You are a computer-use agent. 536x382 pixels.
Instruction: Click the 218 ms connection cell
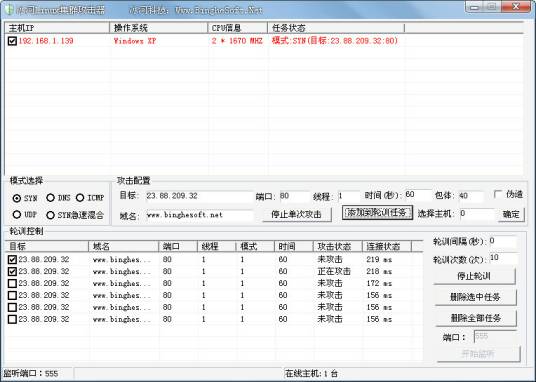[x=379, y=272]
